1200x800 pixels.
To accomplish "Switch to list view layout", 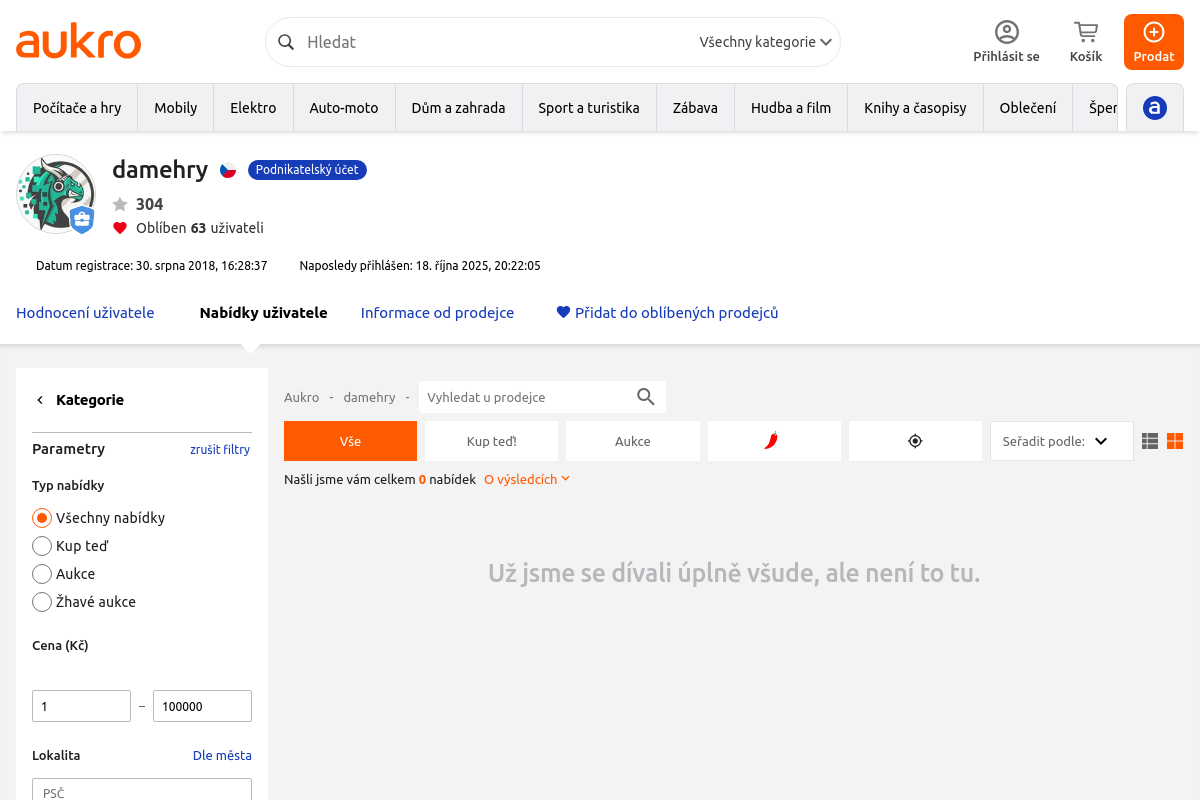I will coord(1150,441).
